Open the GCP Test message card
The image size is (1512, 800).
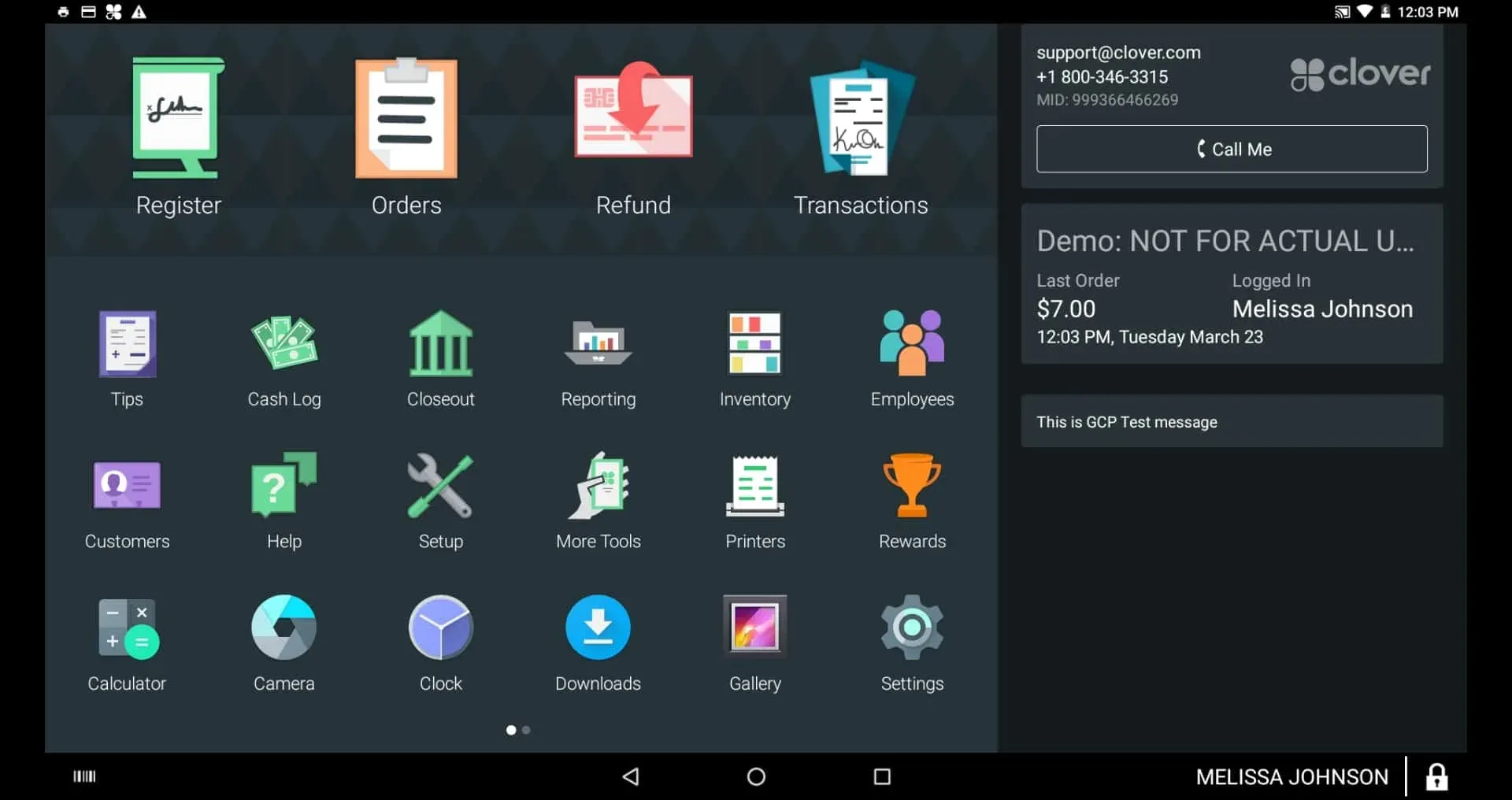pyautogui.click(x=1232, y=421)
